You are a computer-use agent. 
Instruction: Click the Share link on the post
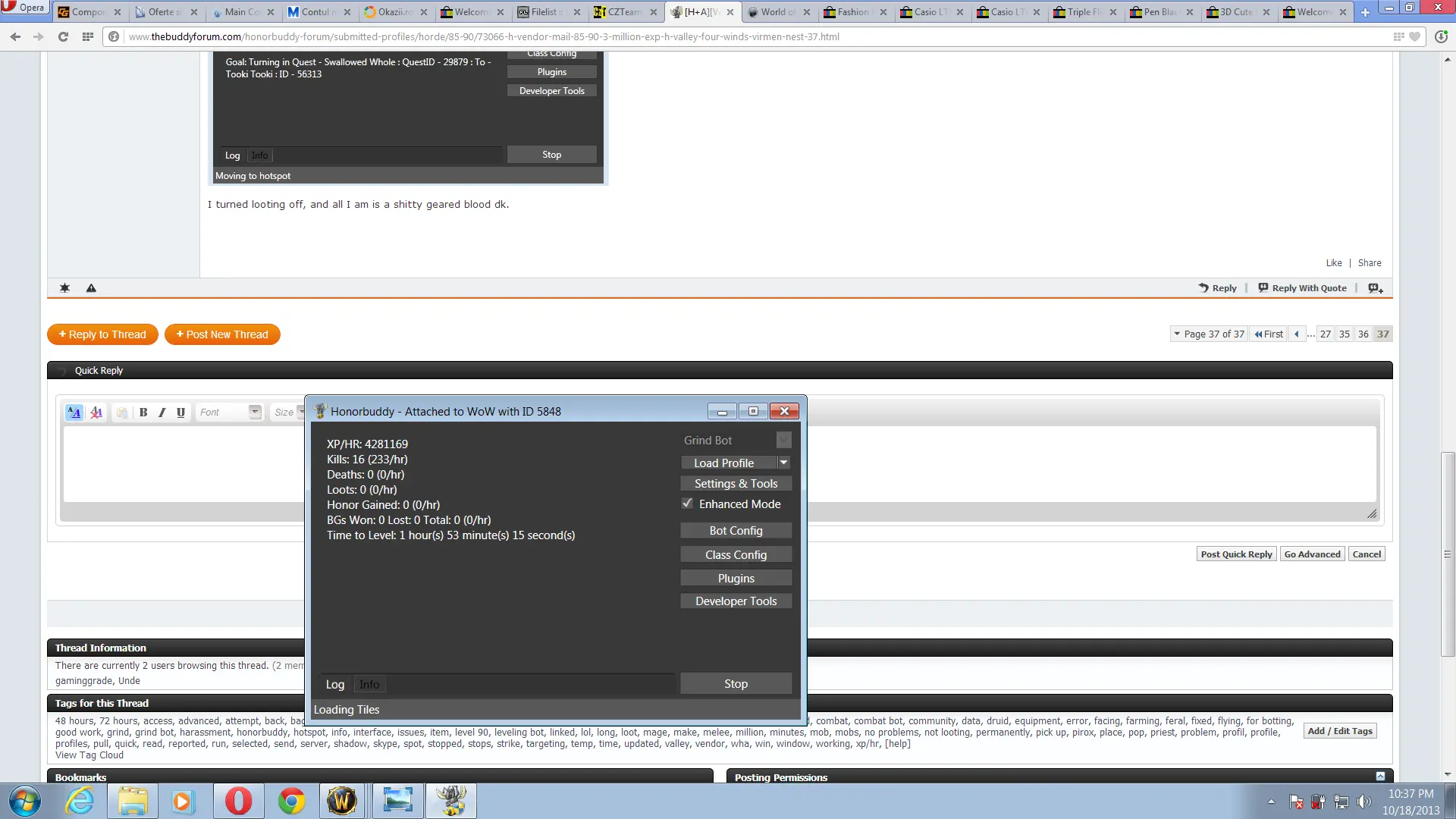point(1369,263)
